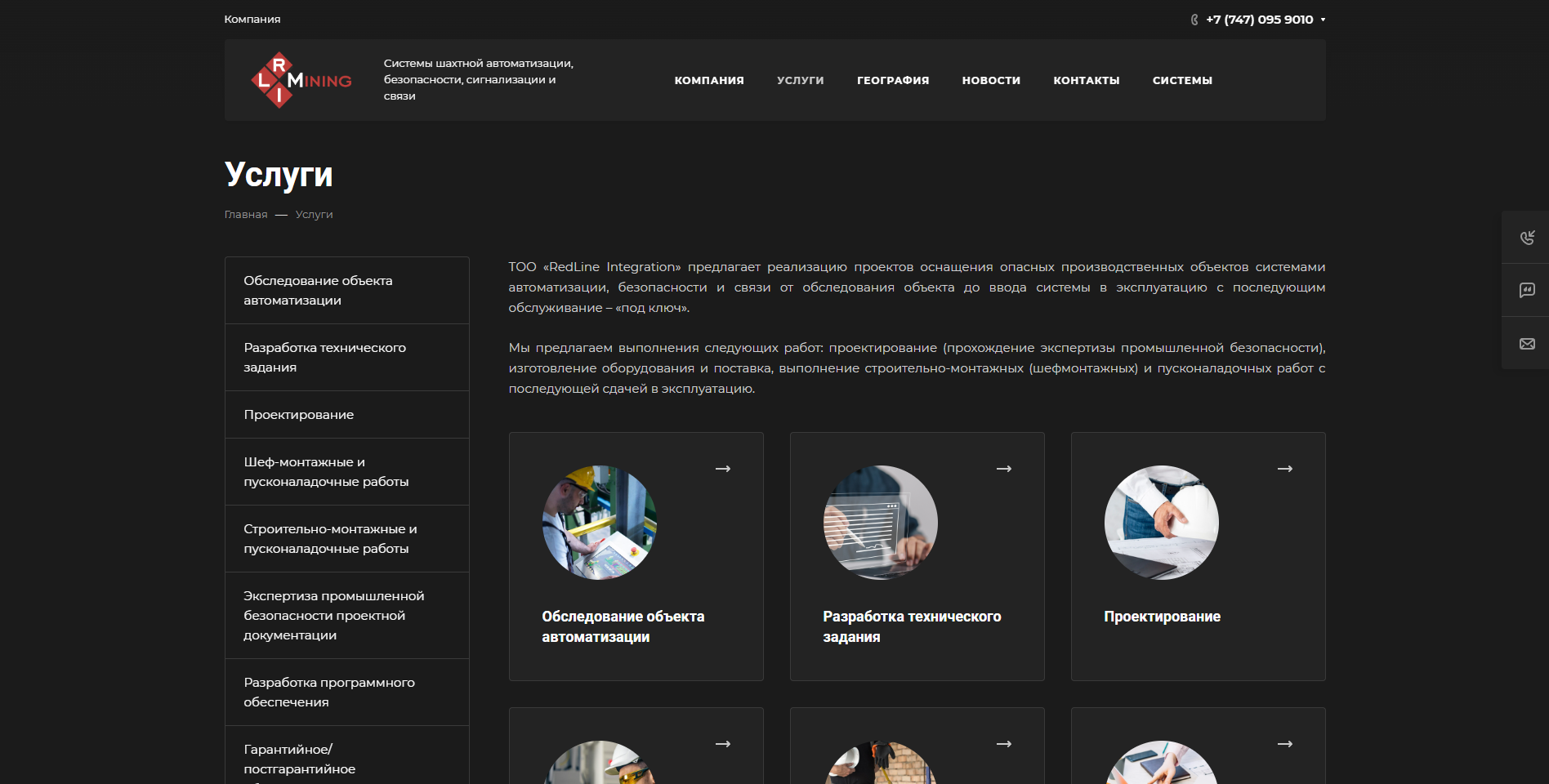1549x784 pixels.
Task: Open engineer thumbnail on Обследование card
Action: [x=600, y=523]
